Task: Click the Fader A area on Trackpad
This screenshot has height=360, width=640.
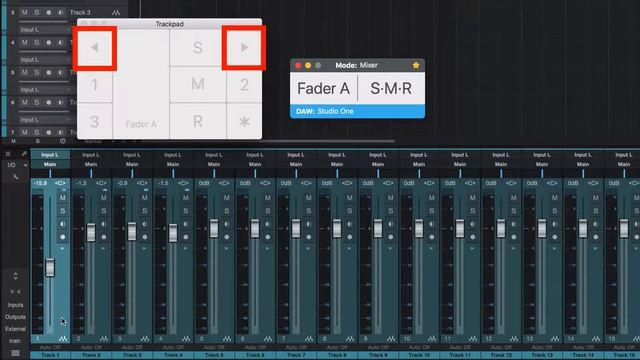Action: coord(141,84)
